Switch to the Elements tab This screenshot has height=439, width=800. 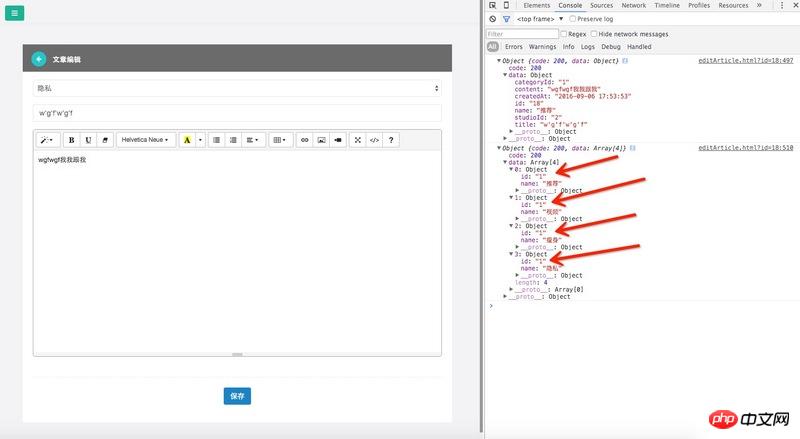pyautogui.click(x=537, y=5)
